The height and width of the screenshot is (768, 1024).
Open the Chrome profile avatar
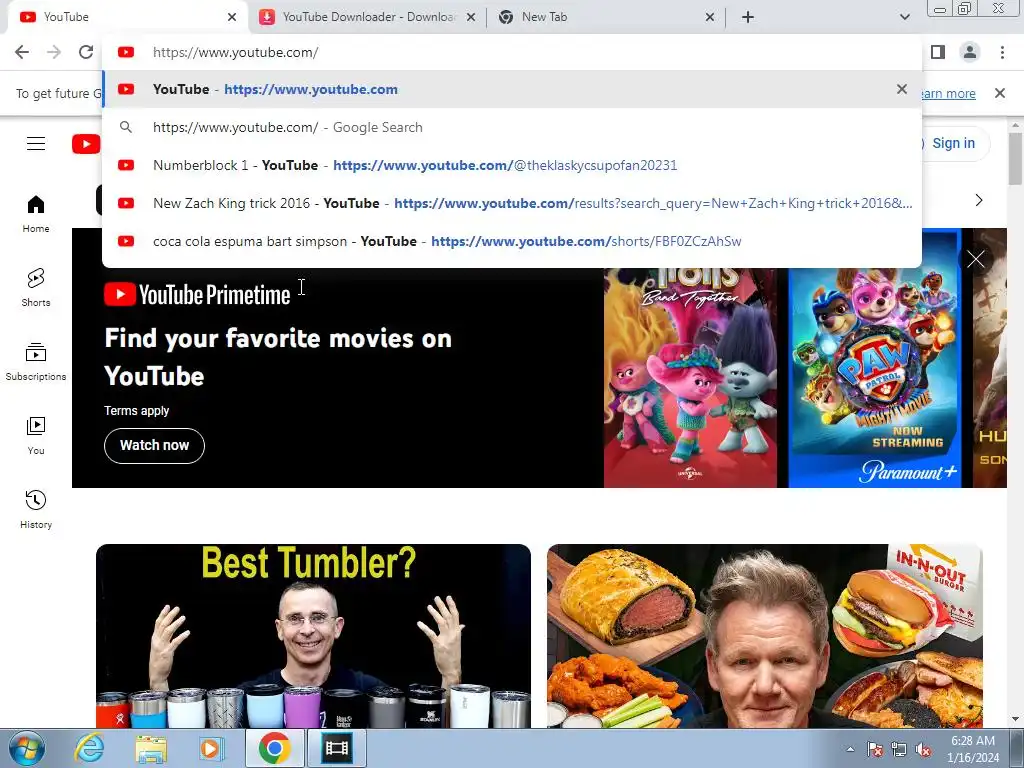tap(970, 52)
